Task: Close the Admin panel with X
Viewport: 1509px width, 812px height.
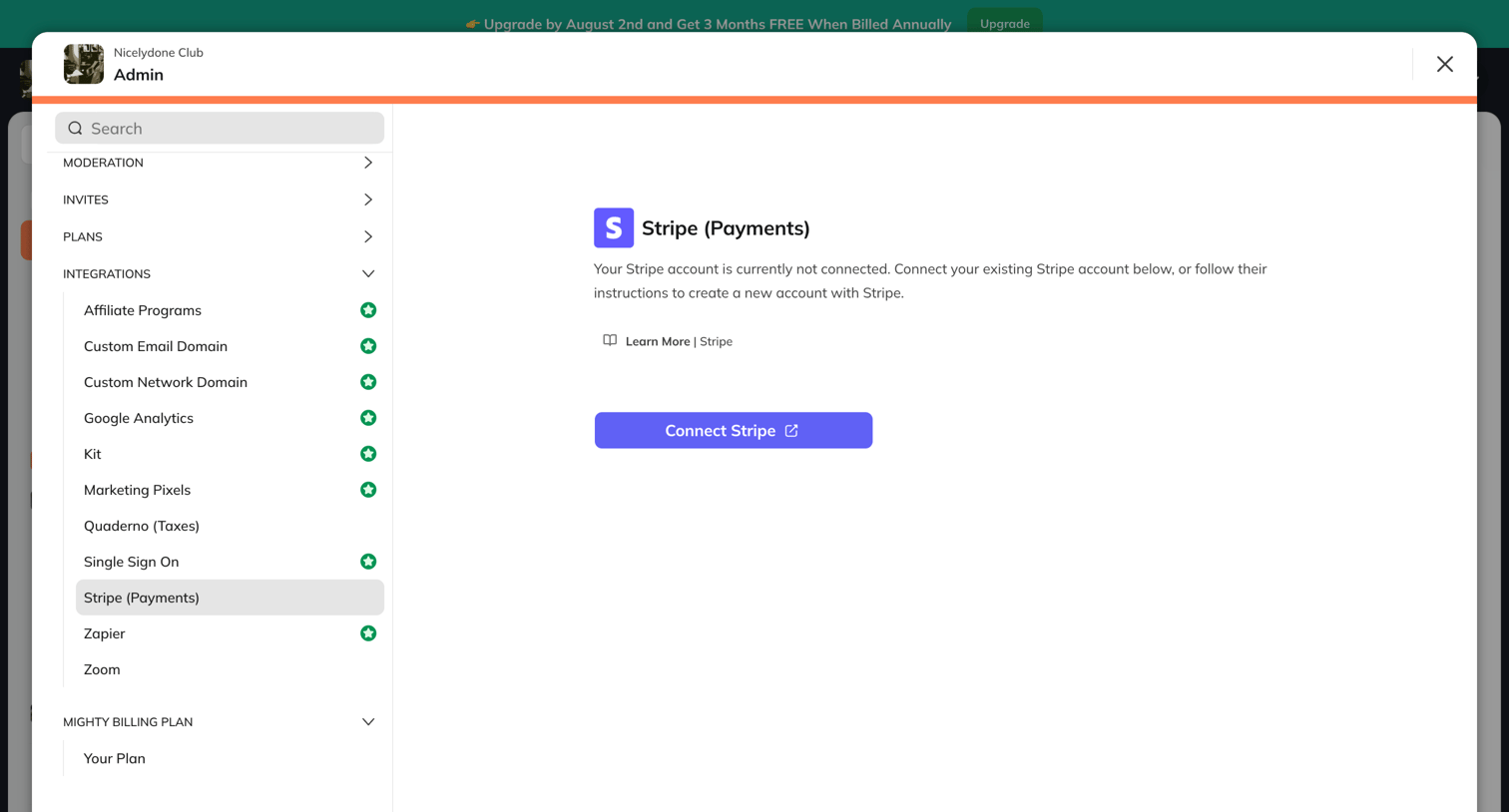Action: tap(1444, 64)
